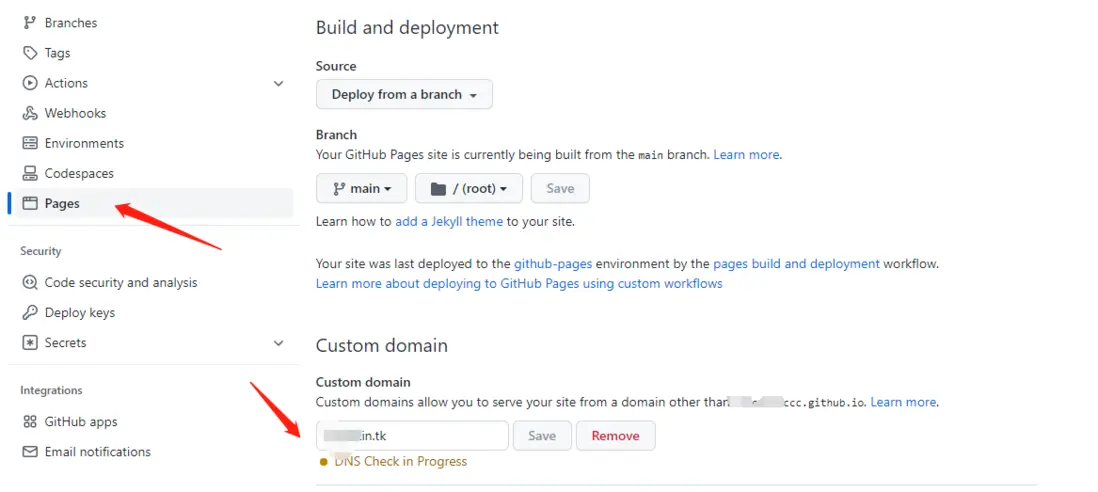This screenshot has width=1098, height=492.
Task: Open Code security and analysis settings
Action: pyautogui.click(x=121, y=282)
